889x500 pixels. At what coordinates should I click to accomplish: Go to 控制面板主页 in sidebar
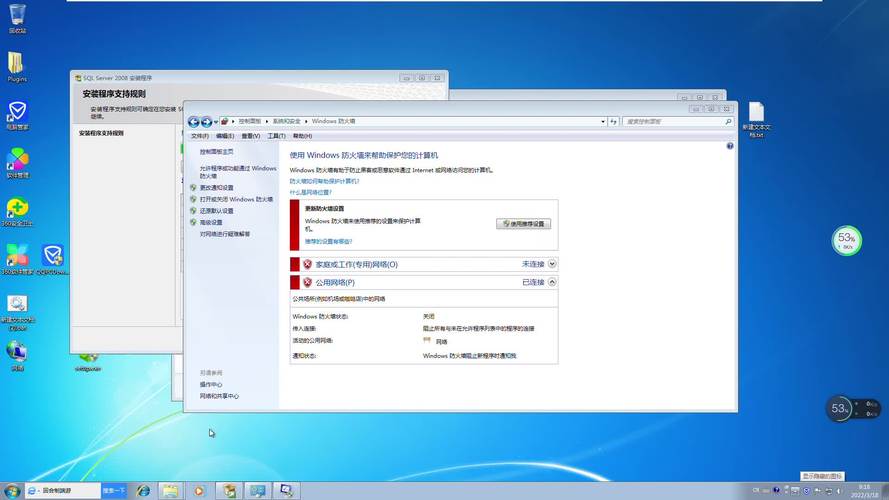[217, 152]
